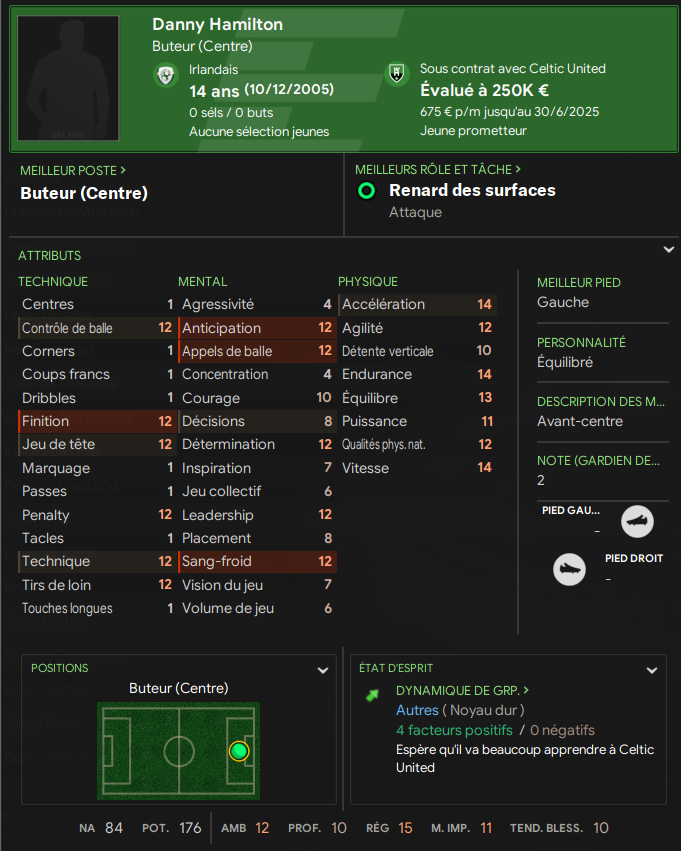Select the Finition attribute row
The image size is (681, 851).
coord(96,421)
